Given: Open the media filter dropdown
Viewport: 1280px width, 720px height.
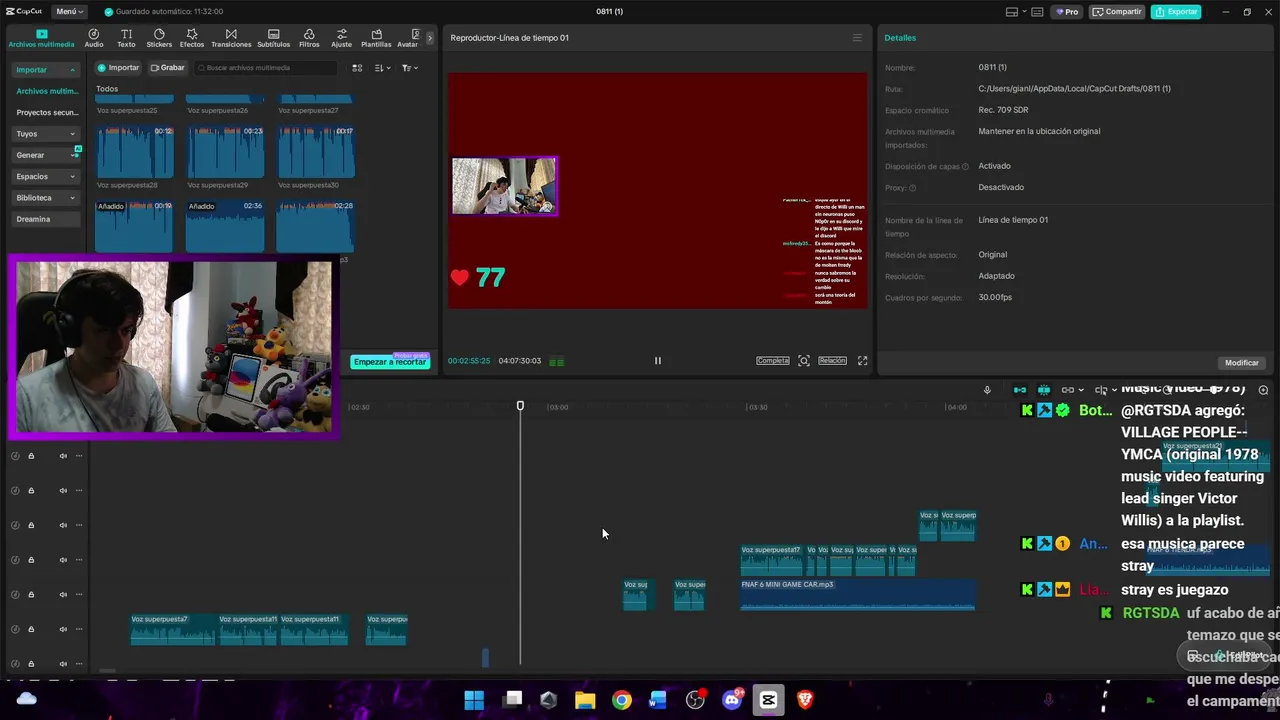Looking at the screenshot, I should 410,68.
